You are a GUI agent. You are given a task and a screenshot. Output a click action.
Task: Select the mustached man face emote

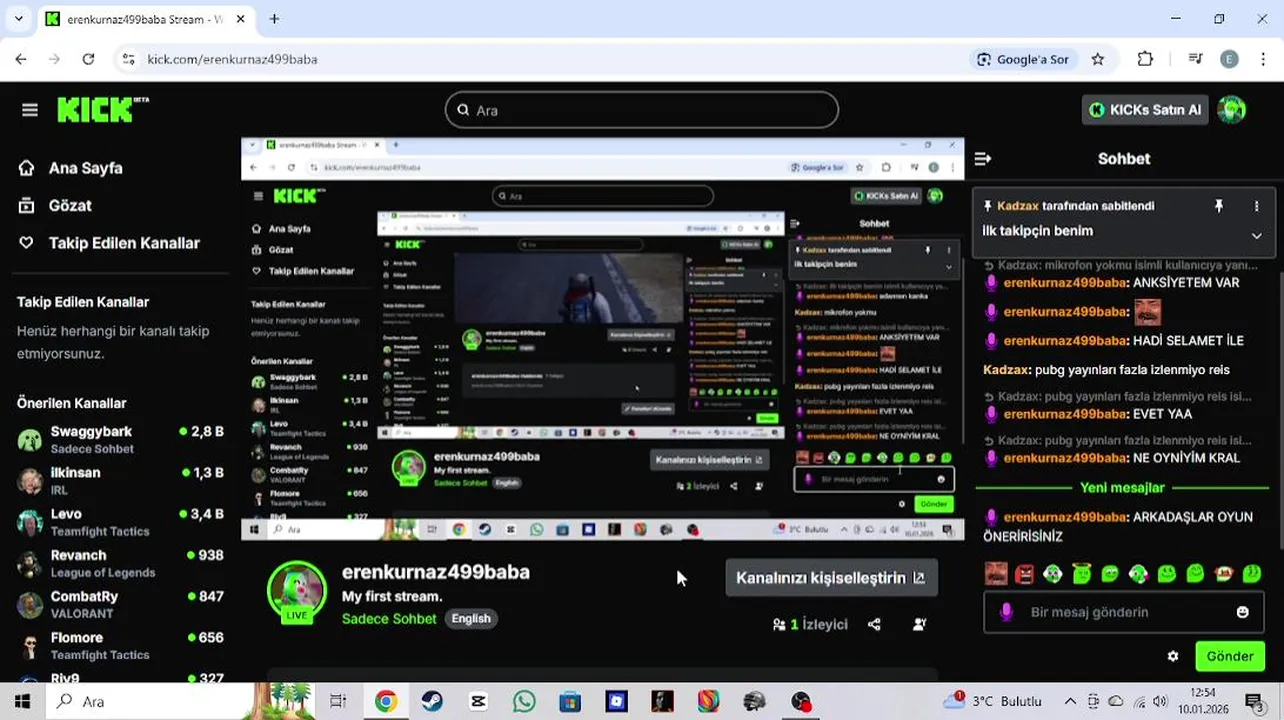coord(995,574)
